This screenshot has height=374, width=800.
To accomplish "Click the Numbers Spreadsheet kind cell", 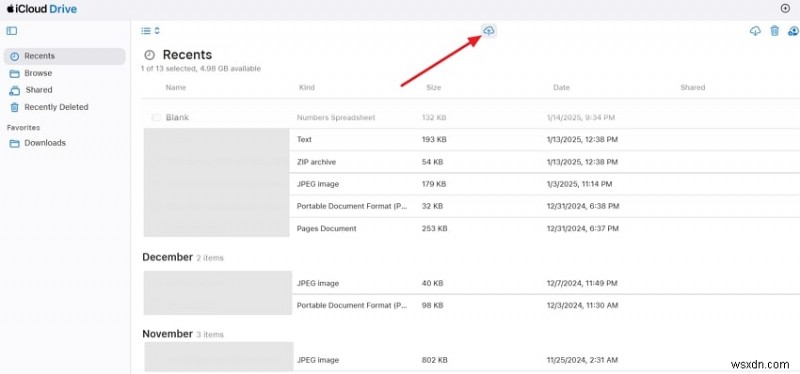I will pyautogui.click(x=336, y=117).
